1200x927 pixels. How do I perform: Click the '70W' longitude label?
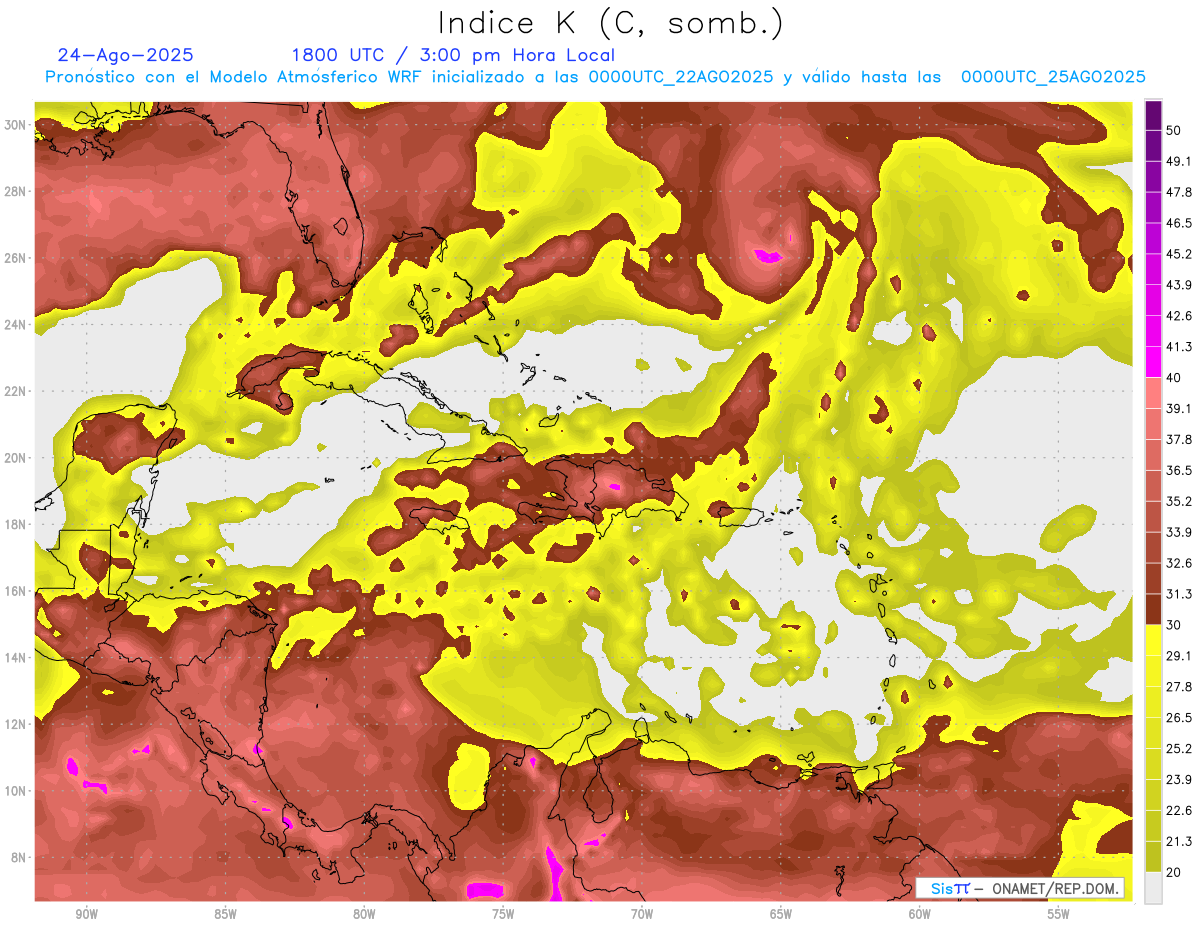(642, 914)
